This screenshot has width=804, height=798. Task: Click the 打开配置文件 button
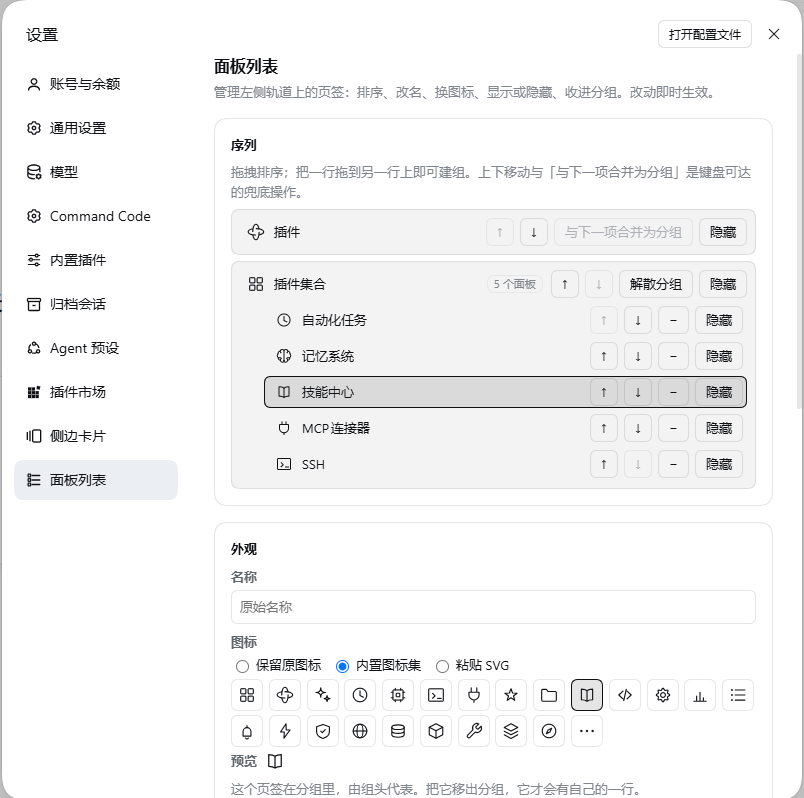(705, 34)
